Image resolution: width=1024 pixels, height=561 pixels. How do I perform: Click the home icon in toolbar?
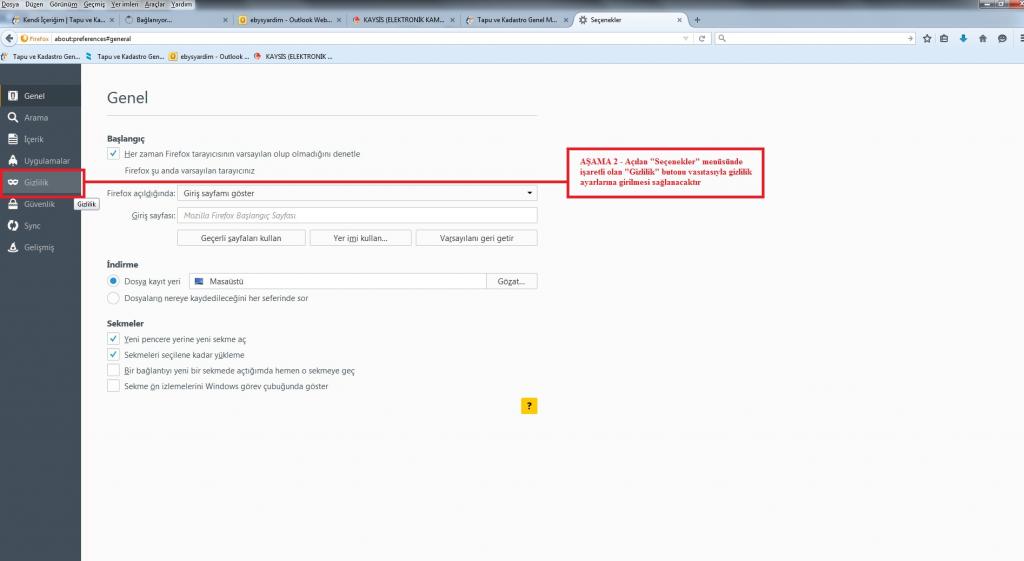(x=982, y=38)
